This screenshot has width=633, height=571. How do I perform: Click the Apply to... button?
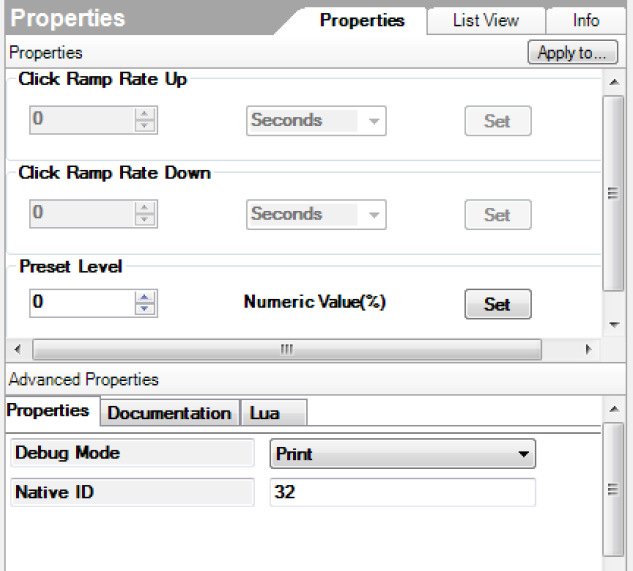(572, 52)
